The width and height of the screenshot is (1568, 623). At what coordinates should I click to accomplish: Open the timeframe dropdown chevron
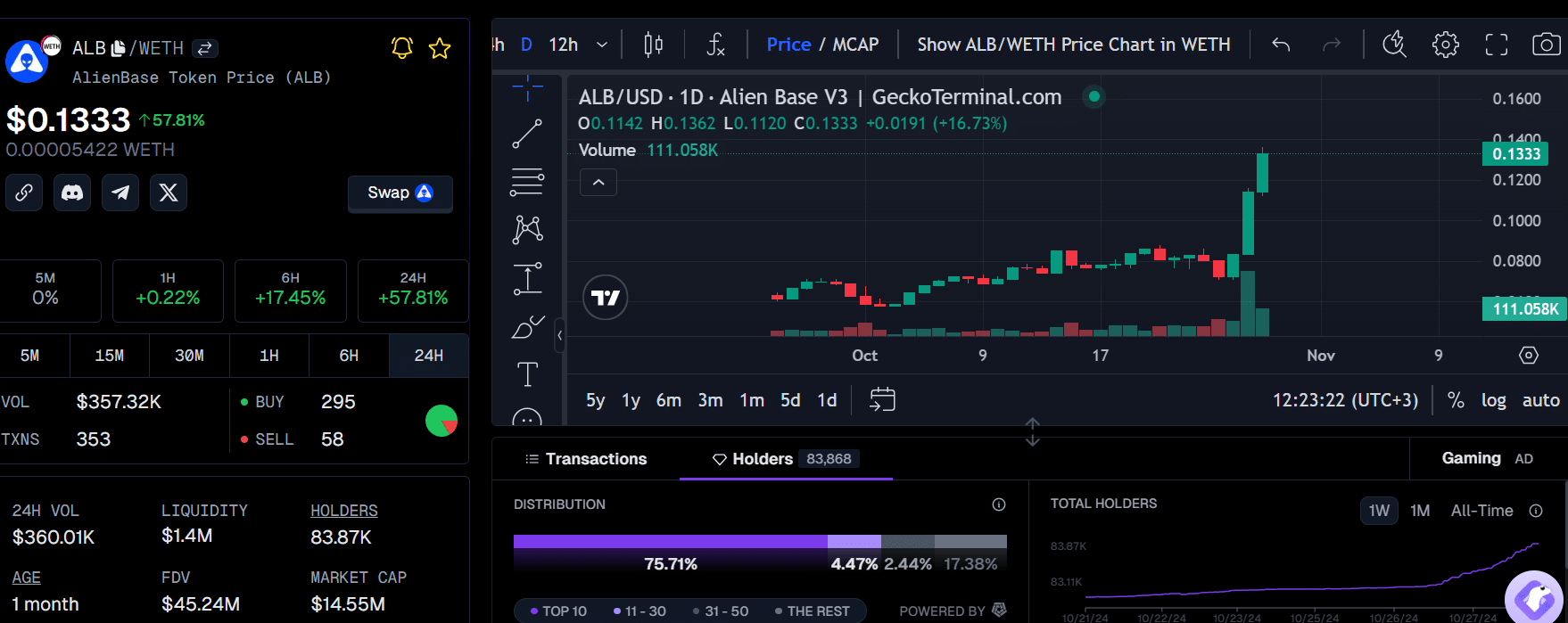pyautogui.click(x=602, y=45)
